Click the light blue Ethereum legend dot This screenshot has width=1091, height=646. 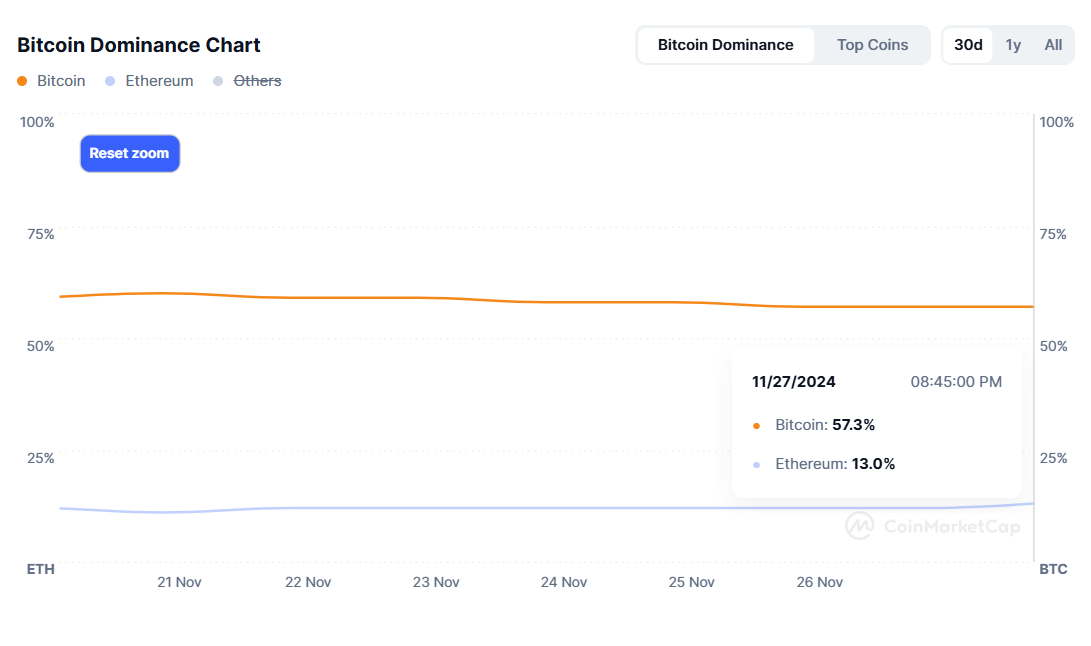click(110, 81)
